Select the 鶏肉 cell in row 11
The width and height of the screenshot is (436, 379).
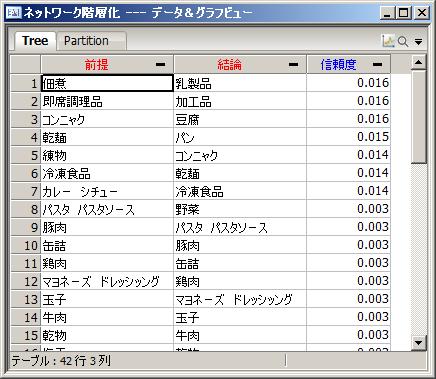(107, 263)
